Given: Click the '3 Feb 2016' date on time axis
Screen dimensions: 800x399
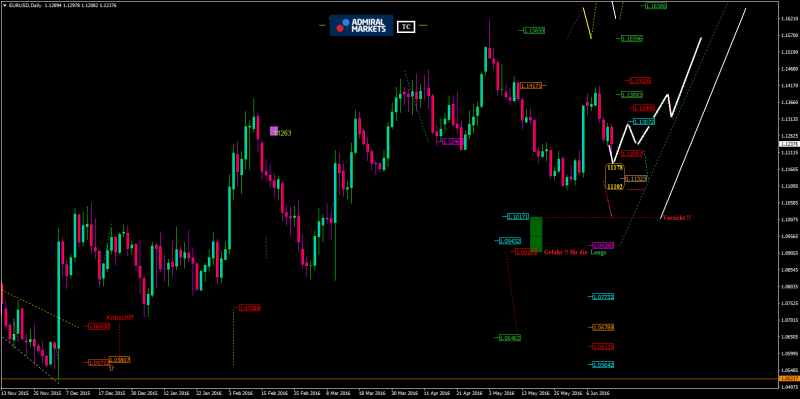Looking at the screenshot, I should (241, 393).
